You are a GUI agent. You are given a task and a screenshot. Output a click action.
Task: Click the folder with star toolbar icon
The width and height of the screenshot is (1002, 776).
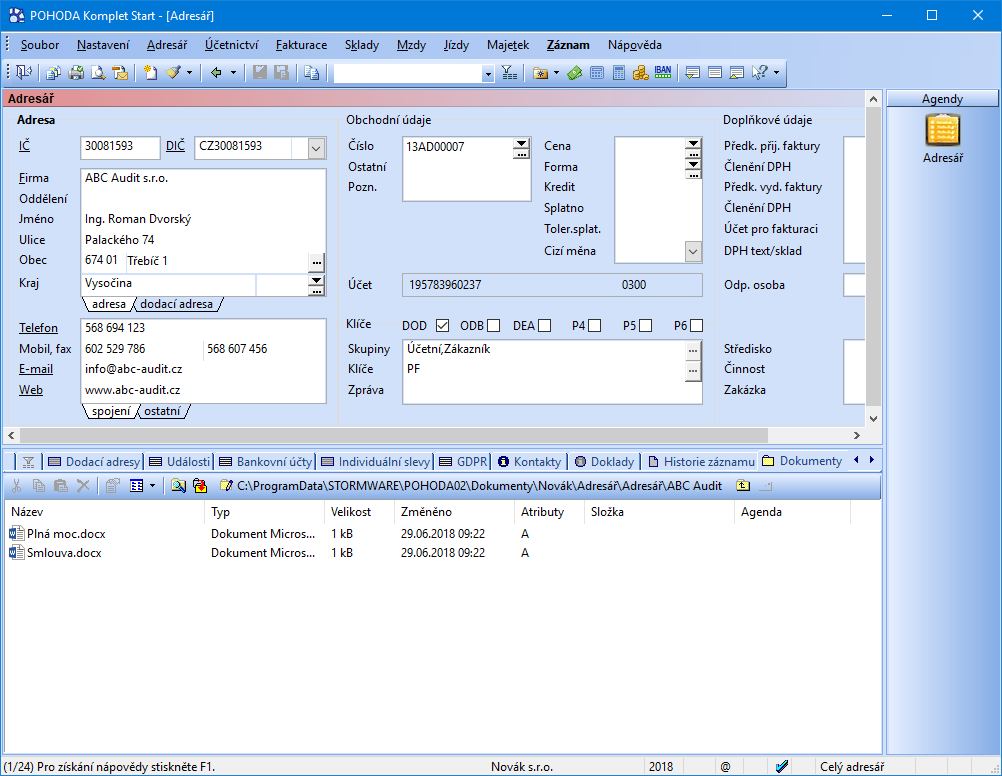541,72
